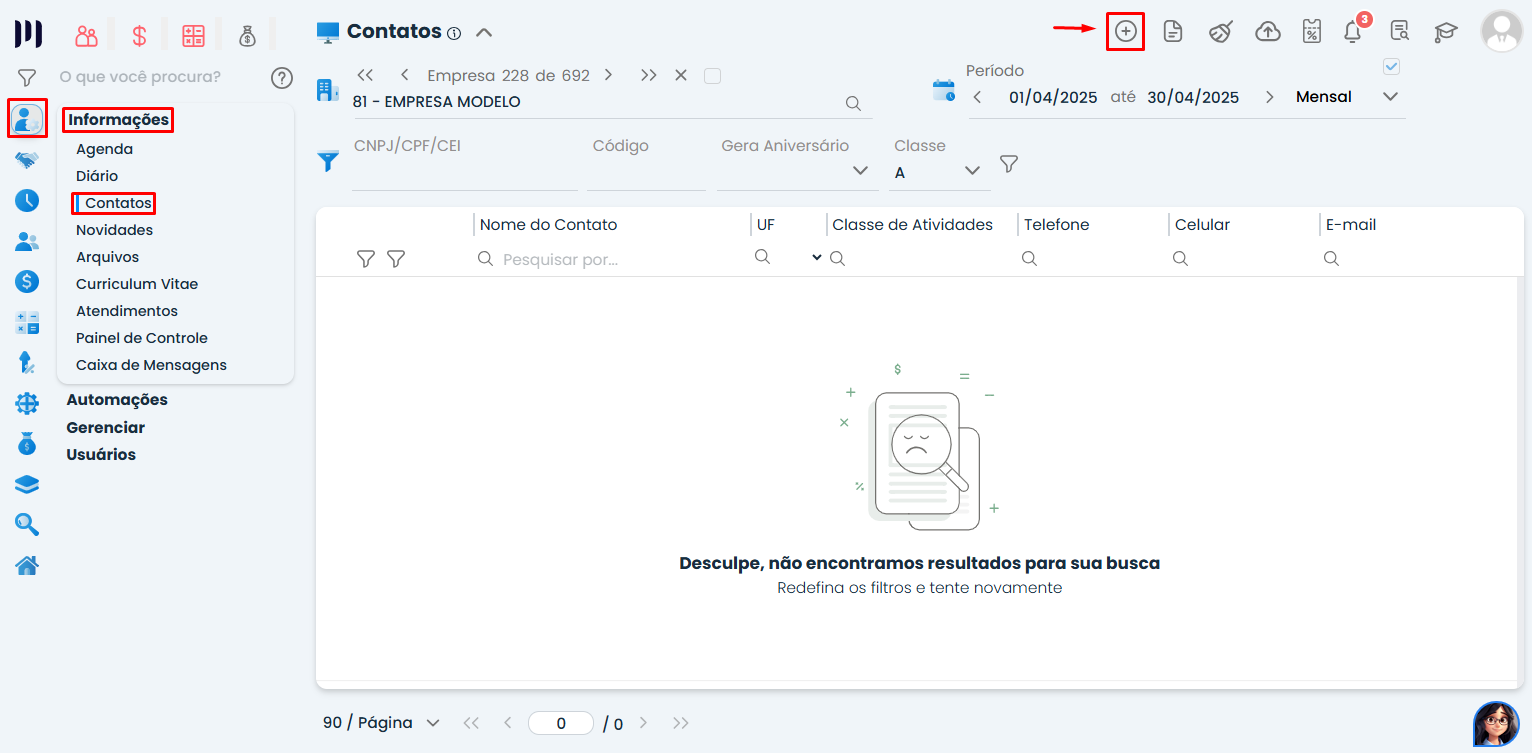Select Novidades in the side menu
The height and width of the screenshot is (753, 1532).
coord(114,230)
